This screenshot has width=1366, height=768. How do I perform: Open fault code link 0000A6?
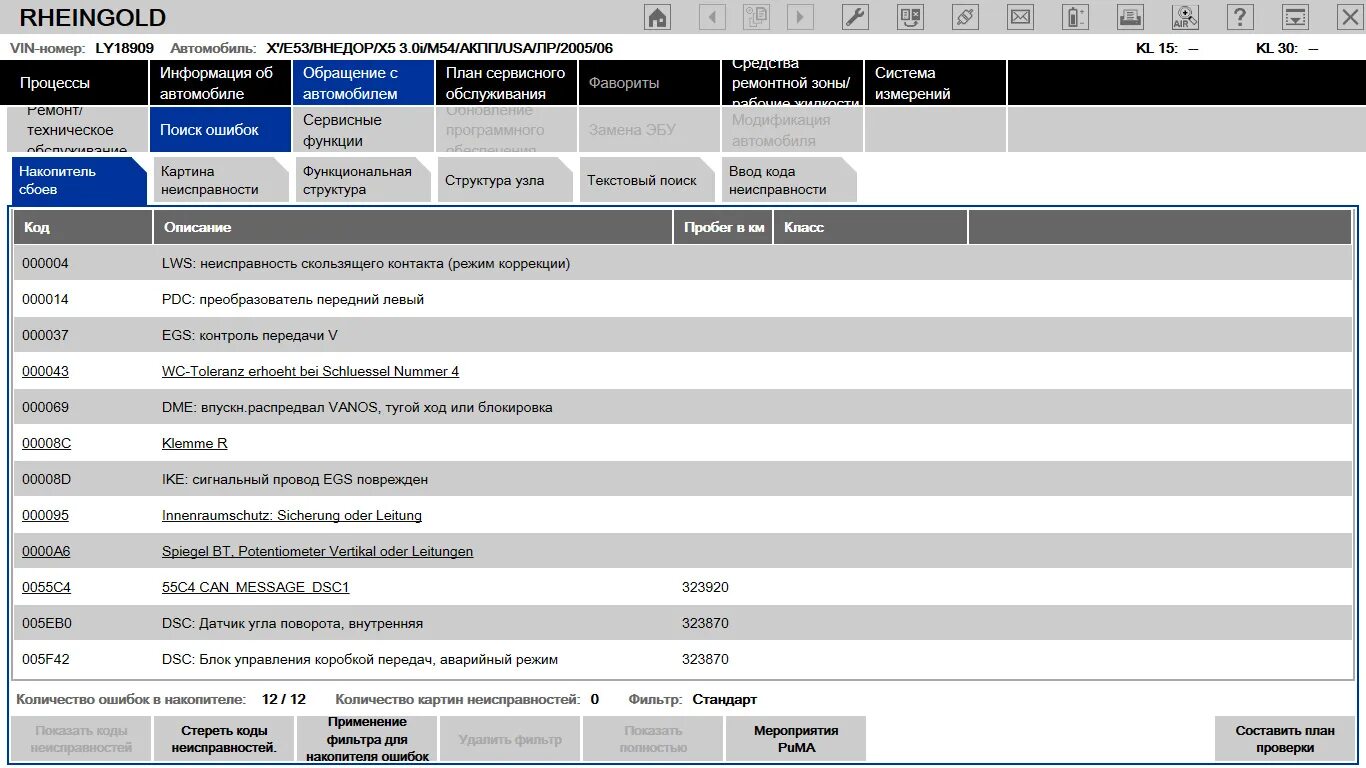pos(46,551)
